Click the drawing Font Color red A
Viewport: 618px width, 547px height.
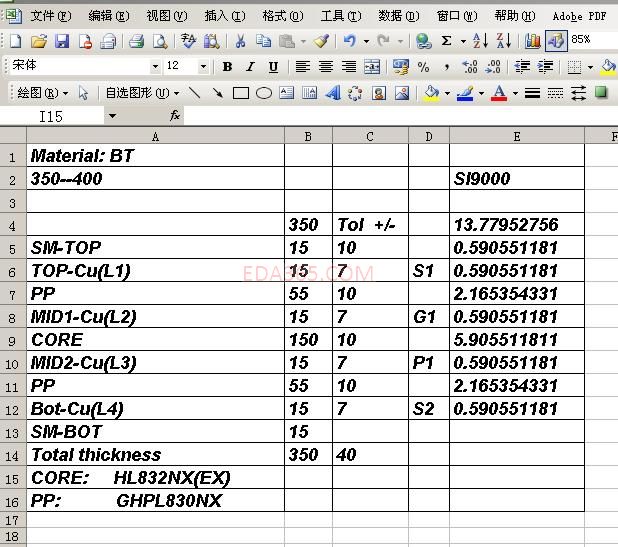[x=499, y=93]
